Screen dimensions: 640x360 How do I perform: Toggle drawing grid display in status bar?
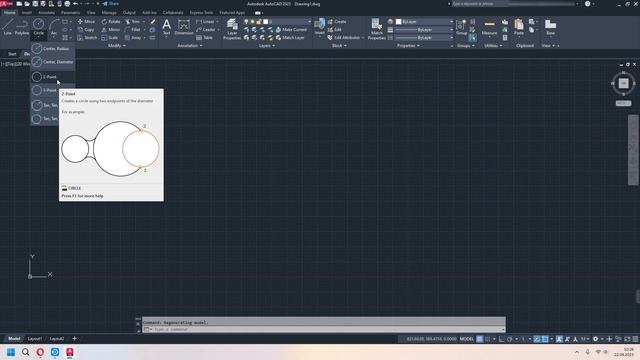(480, 339)
